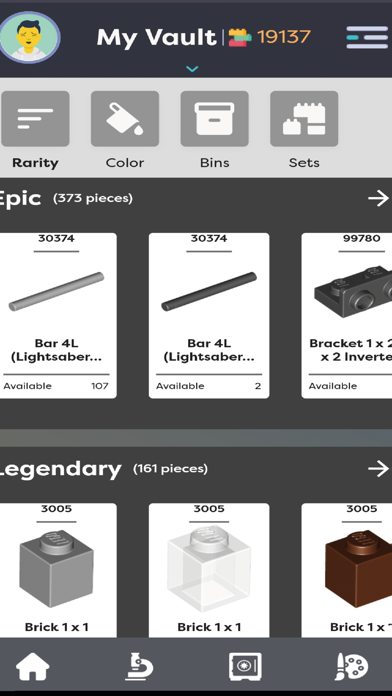Open the vault safe icon
Image resolution: width=392 pixels, height=696 pixels.
click(245, 666)
